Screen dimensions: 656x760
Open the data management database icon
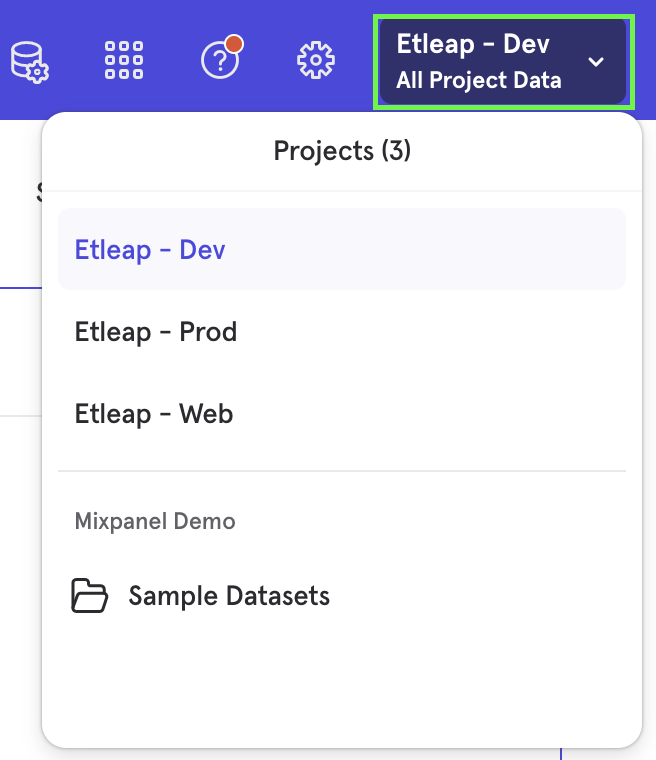[29, 61]
